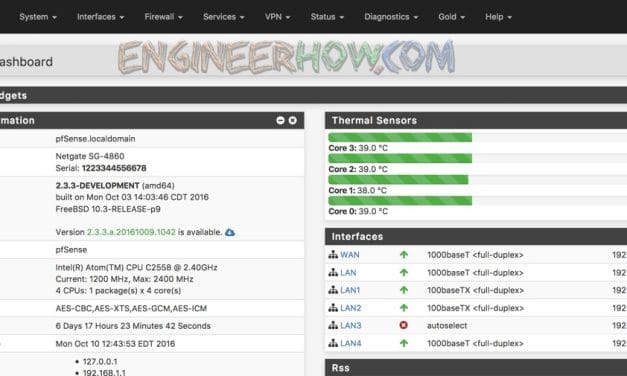Open the Status menu
Viewport: 627px width, 376px height.
[327, 17]
